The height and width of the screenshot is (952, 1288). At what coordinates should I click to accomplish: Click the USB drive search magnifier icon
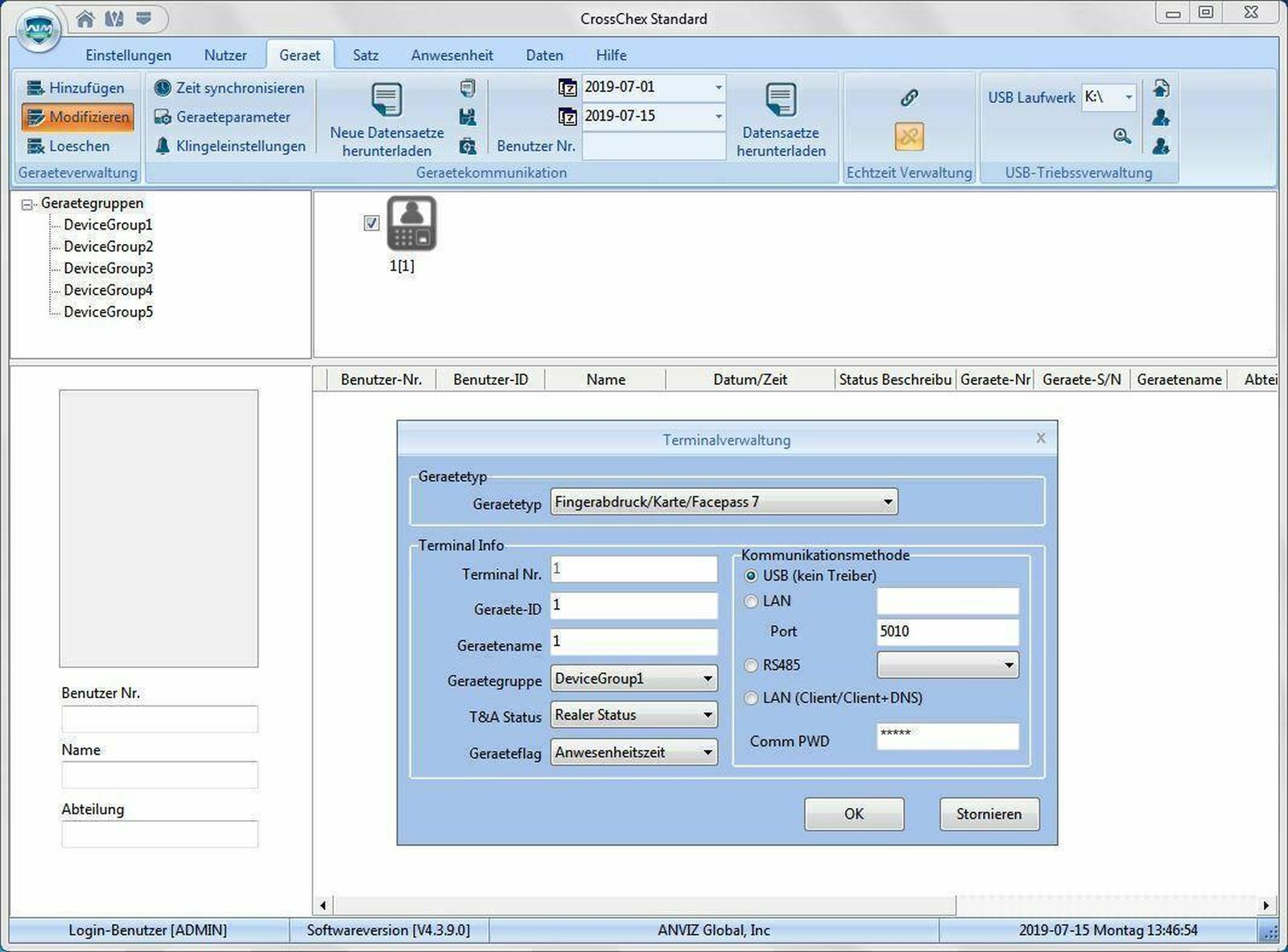[1121, 136]
